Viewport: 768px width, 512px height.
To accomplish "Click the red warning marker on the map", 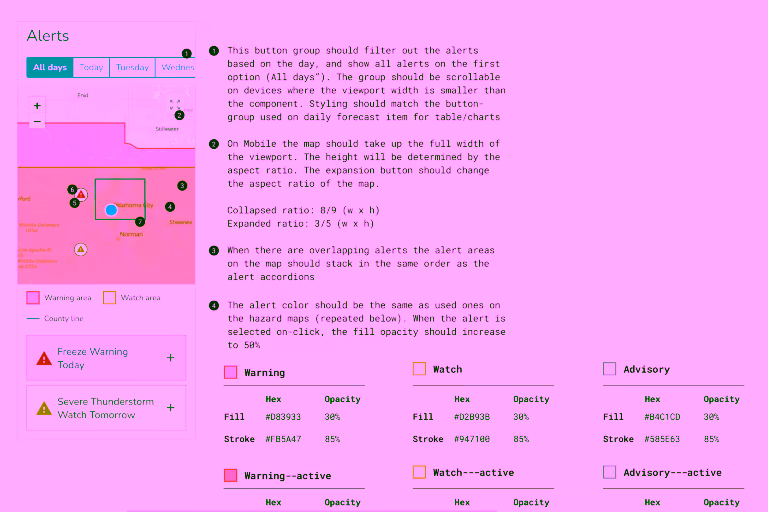I will click(82, 195).
